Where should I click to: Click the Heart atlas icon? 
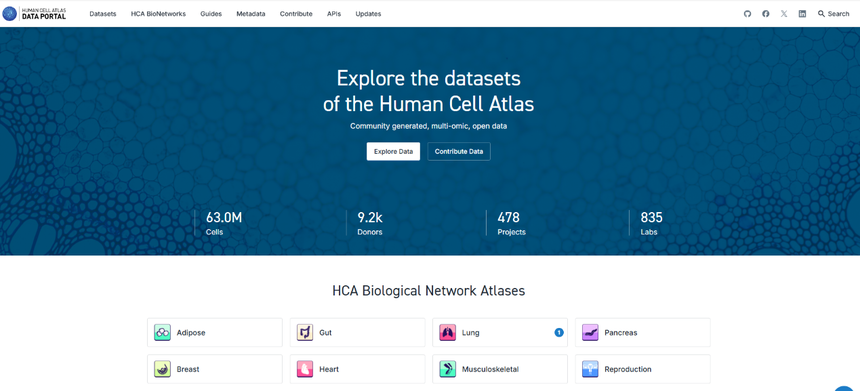(305, 369)
